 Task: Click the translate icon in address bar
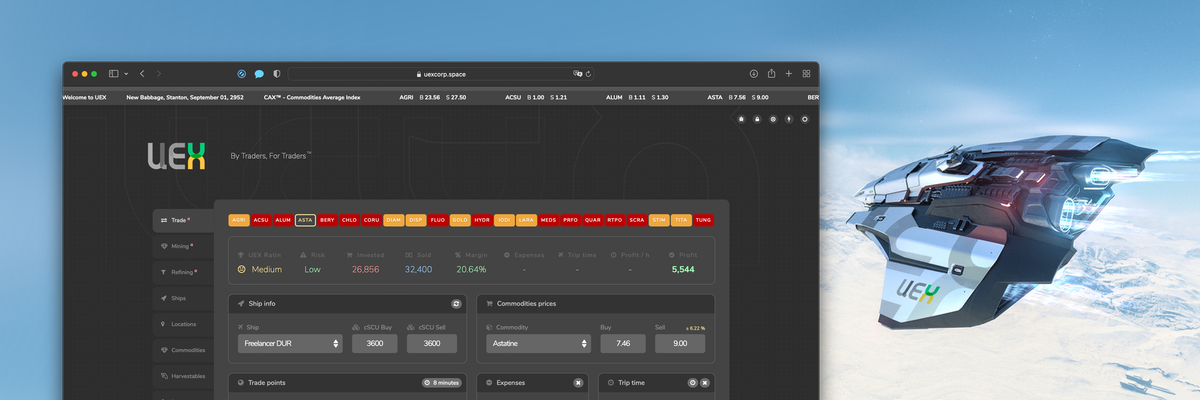577,74
